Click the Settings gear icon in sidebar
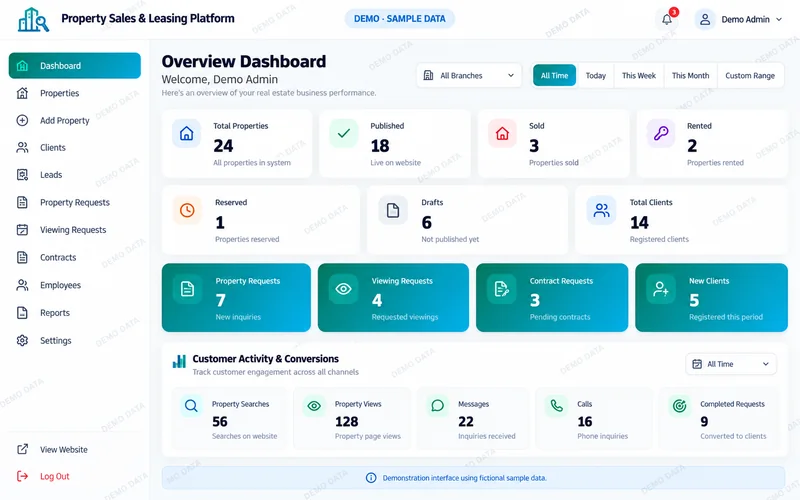The image size is (800, 500). click(22, 340)
